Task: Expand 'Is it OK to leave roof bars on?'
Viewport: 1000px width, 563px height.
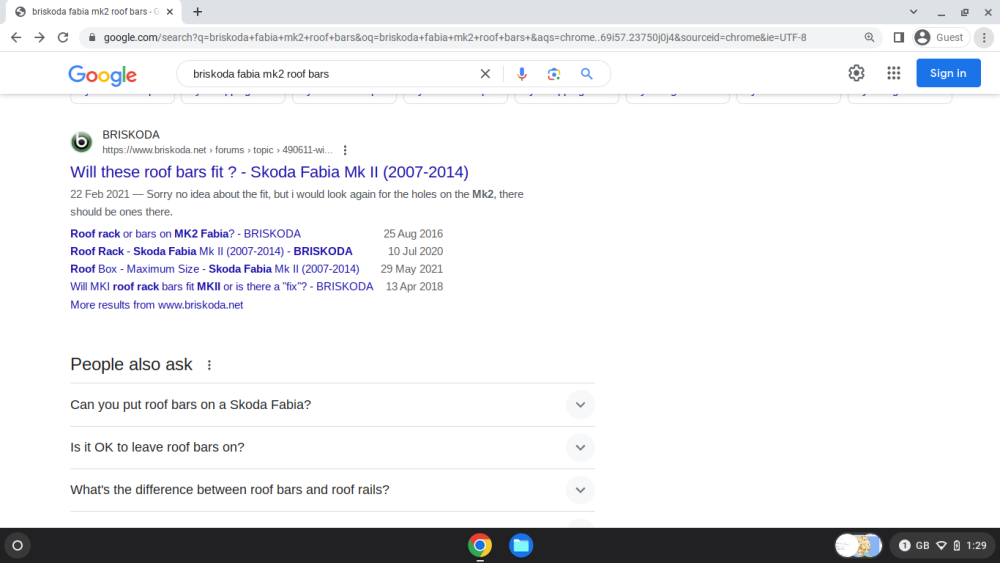Action: [332, 448]
